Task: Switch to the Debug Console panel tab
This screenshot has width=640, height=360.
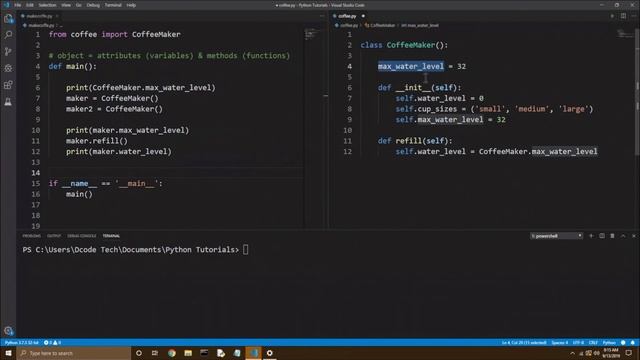Action: [x=82, y=236]
